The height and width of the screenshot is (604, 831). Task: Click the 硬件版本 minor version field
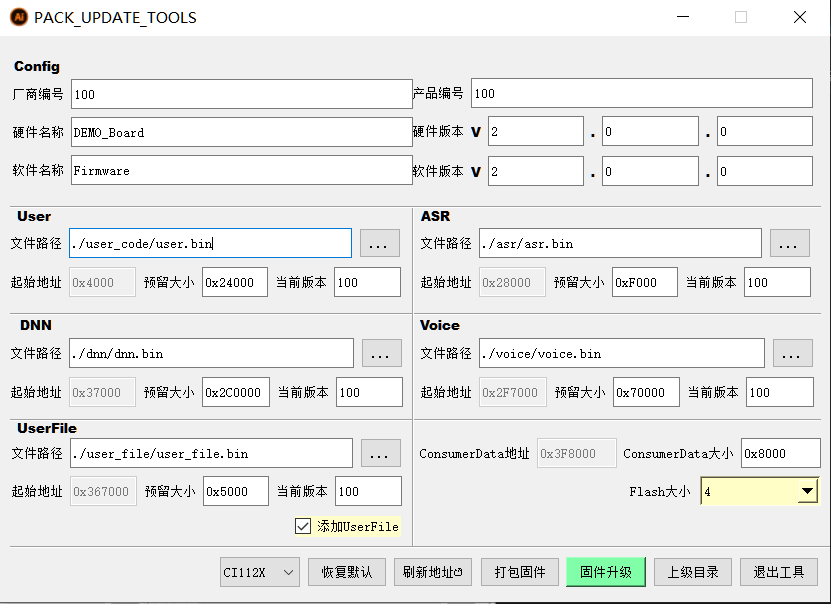pyautogui.click(x=650, y=131)
